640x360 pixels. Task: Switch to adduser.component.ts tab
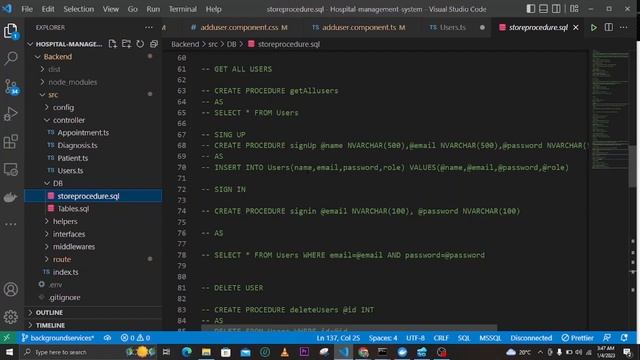(359, 27)
